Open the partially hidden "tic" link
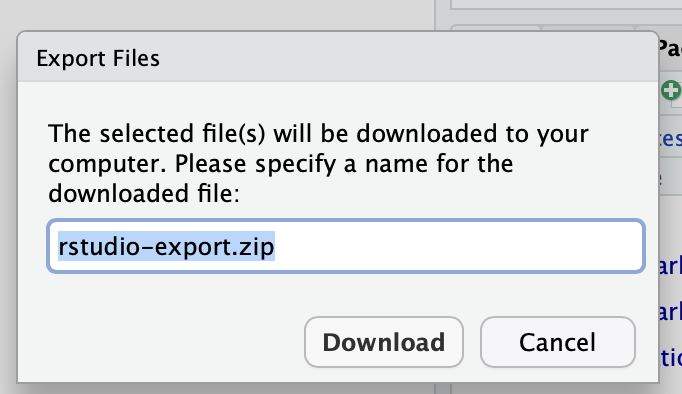The height and width of the screenshot is (394, 682). click(670, 357)
